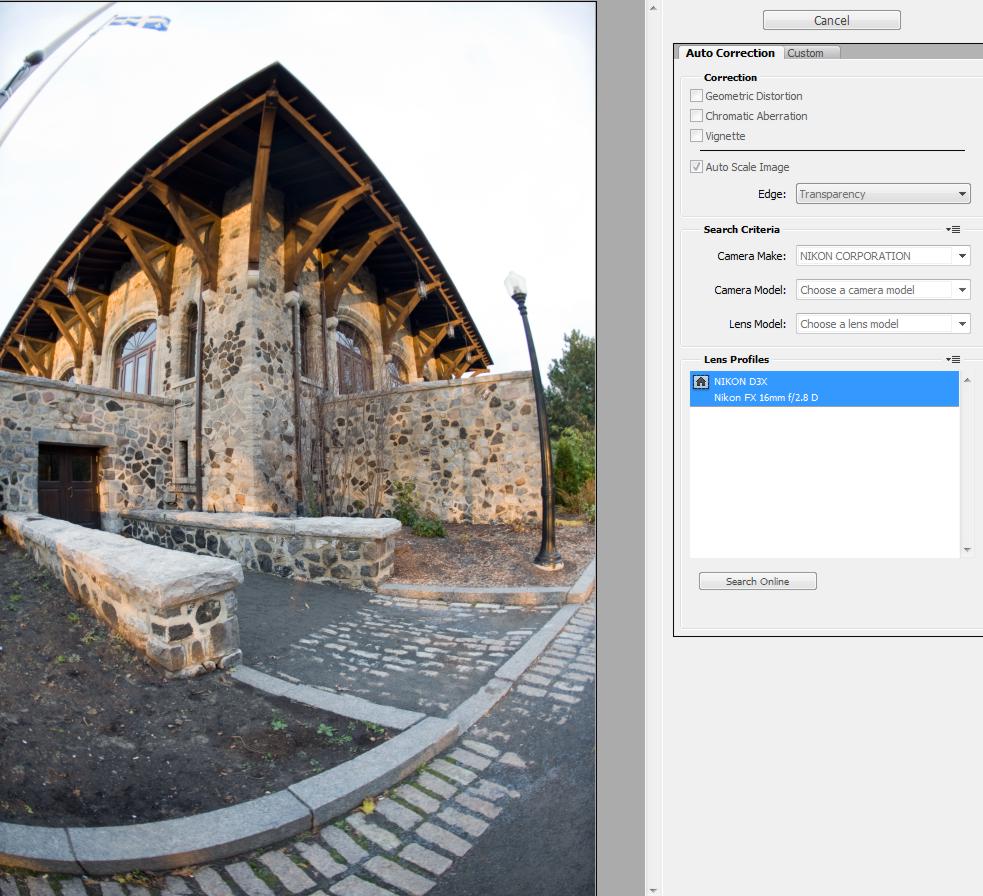Expand the Camera Make dropdown
The height and width of the screenshot is (896, 983).
[x=883, y=256]
